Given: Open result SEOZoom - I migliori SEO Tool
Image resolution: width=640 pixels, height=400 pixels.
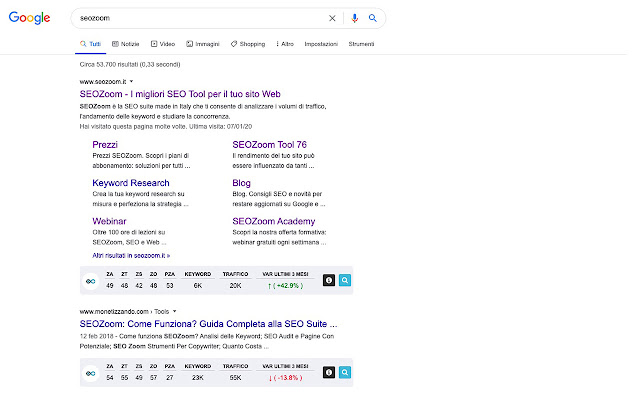Looking at the screenshot, I should click(180, 94).
